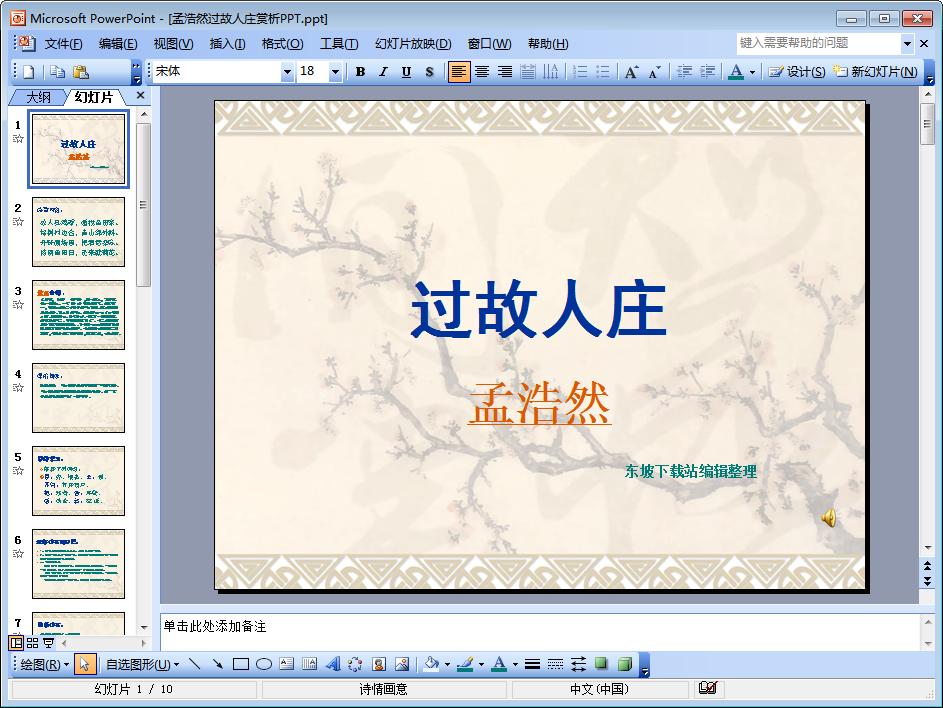
Task: Open the 文件(F) menu
Action: tap(63, 44)
